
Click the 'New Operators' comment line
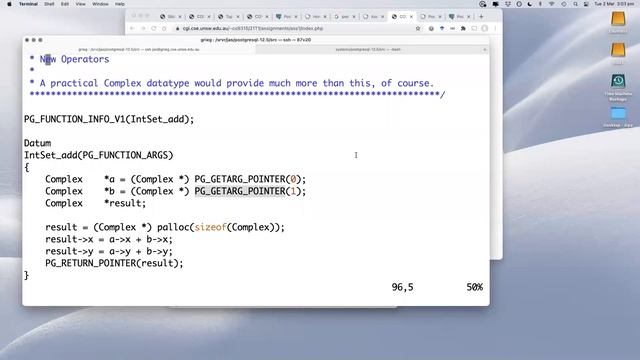pyautogui.click(x=69, y=59)
